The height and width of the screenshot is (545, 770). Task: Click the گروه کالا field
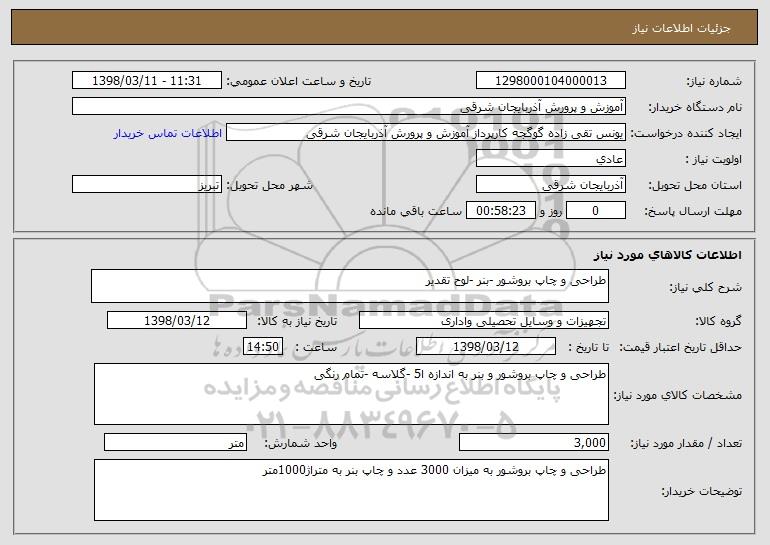(x=484, y=321)
